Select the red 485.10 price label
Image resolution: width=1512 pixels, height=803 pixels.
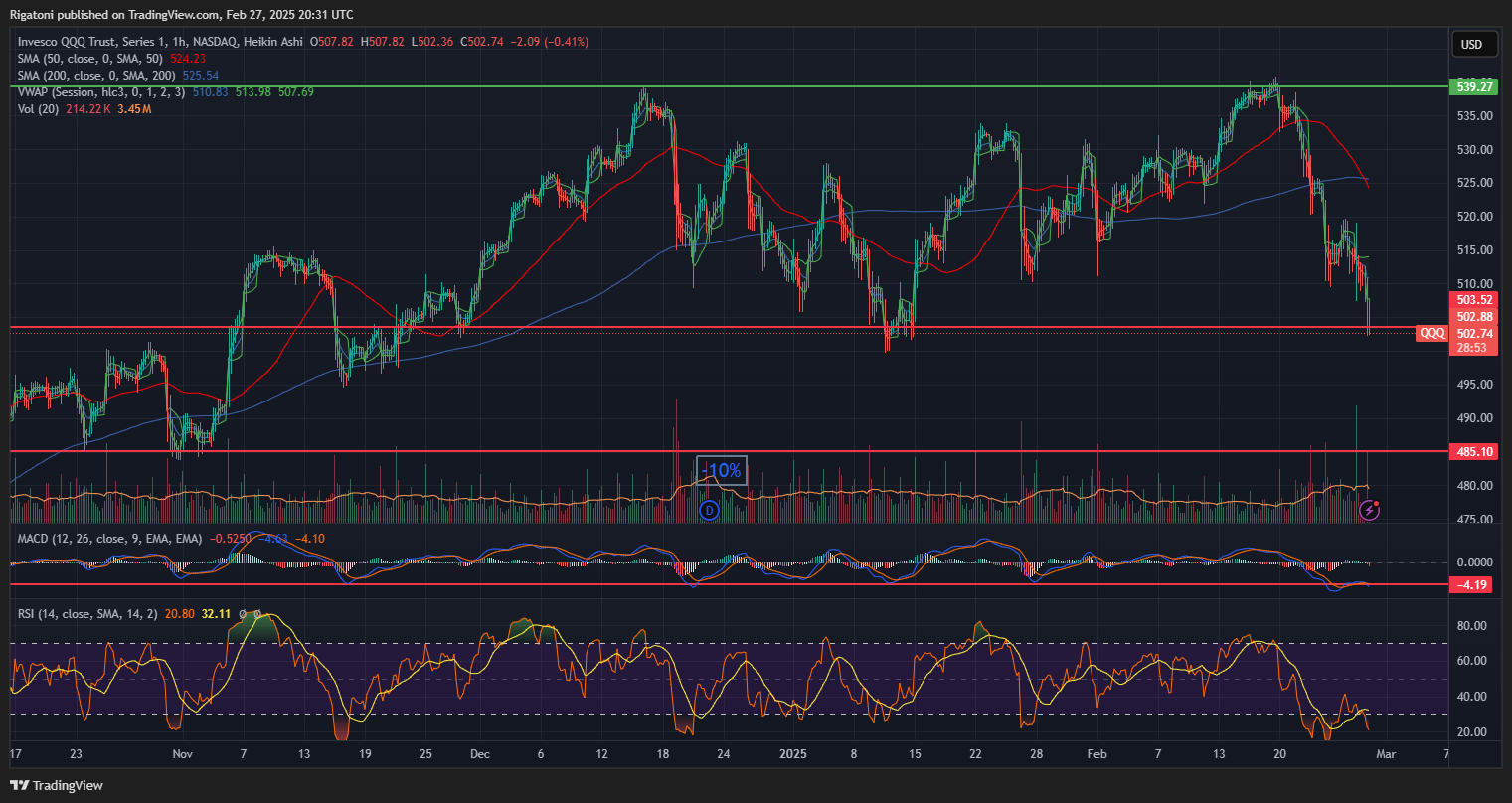pos(1476,451)
